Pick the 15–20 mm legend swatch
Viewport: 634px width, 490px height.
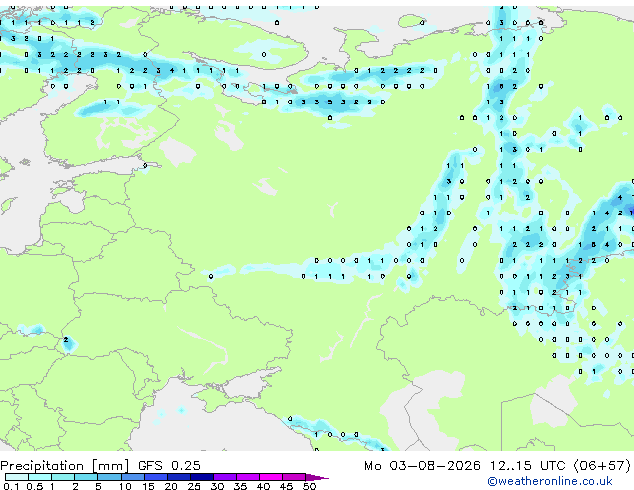(155, 477)
